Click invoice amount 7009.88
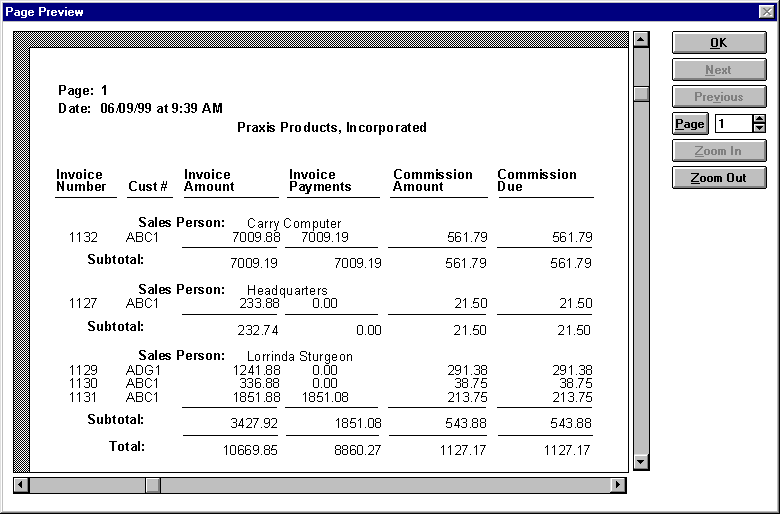This screenshot has height=514, width=780. point(256,237)
